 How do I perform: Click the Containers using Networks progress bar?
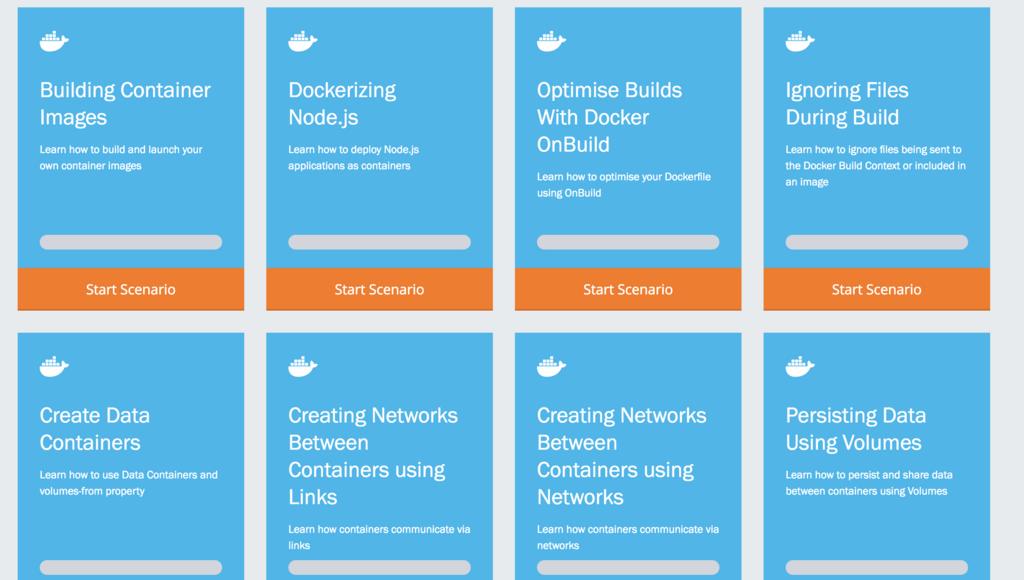click(628, 568)
